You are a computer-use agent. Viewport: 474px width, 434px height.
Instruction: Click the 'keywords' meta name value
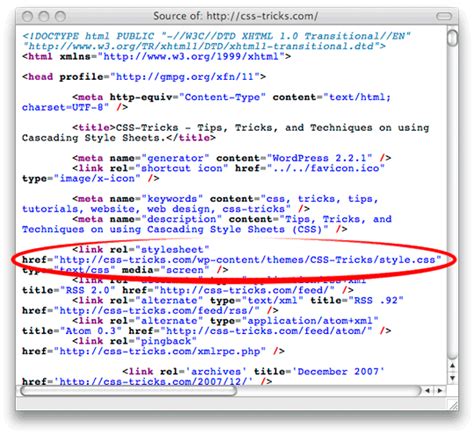coord(172,199)
